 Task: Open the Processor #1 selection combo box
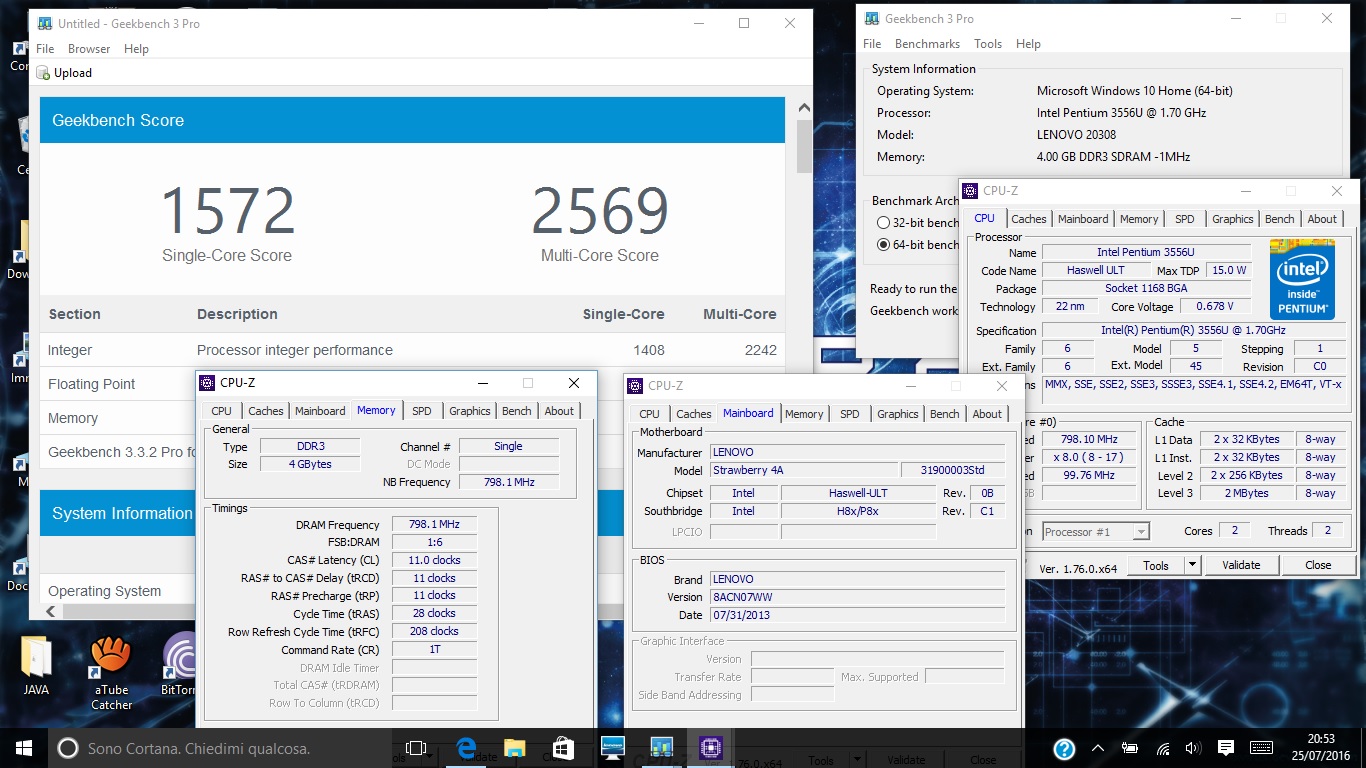point(1096,532)
